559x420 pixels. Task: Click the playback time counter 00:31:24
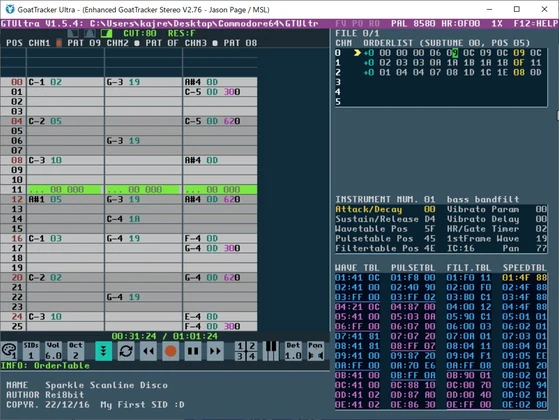pyautogui.click(x=134, y=336)
